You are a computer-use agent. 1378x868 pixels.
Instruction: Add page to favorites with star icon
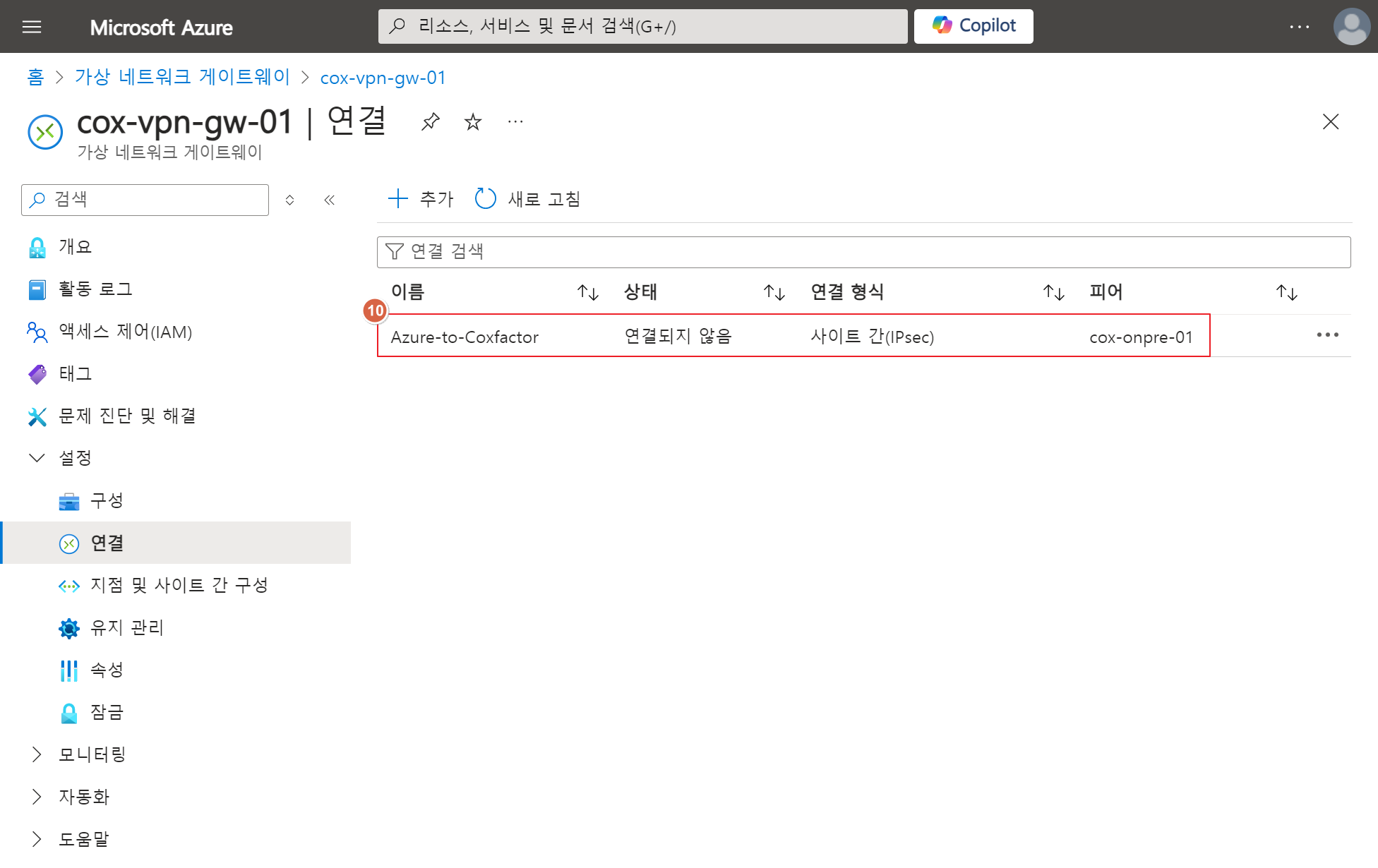coord(473,122)
